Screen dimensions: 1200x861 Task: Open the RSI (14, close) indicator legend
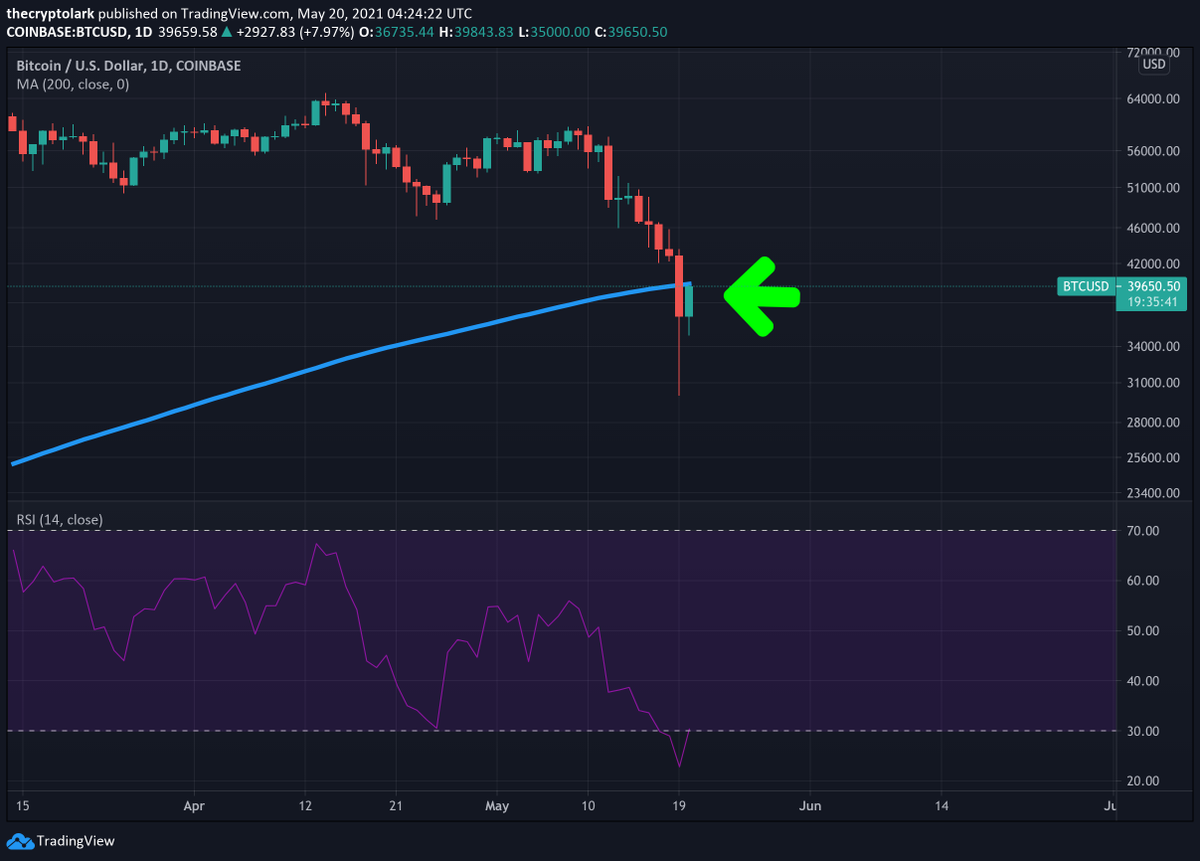[x=59, y=520]
